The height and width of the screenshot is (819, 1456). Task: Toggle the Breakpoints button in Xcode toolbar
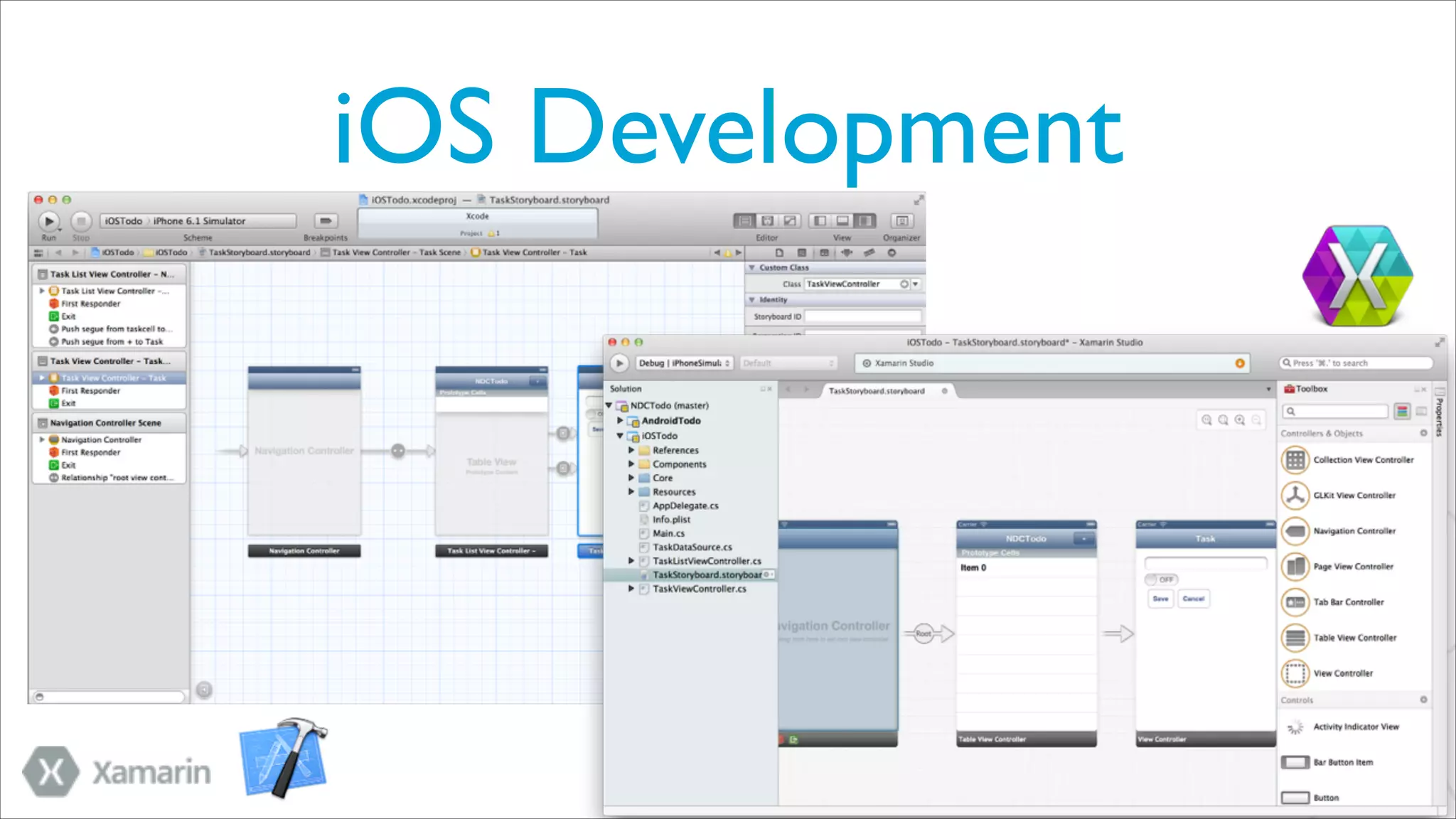(x=325, y=222)
